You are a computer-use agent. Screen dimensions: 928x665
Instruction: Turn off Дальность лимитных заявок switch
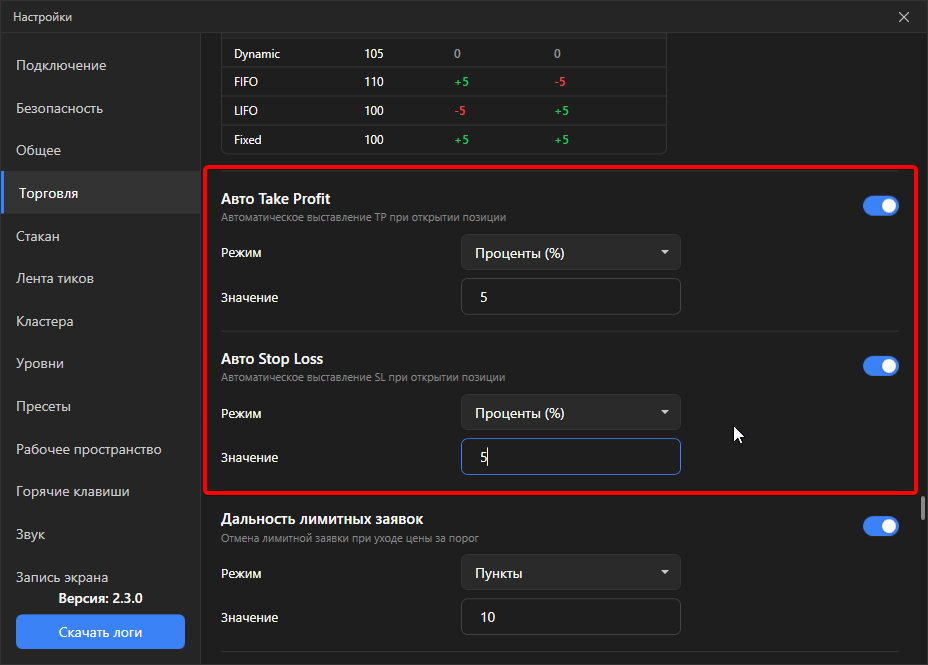pyautogui.click(x=881, y=526)
